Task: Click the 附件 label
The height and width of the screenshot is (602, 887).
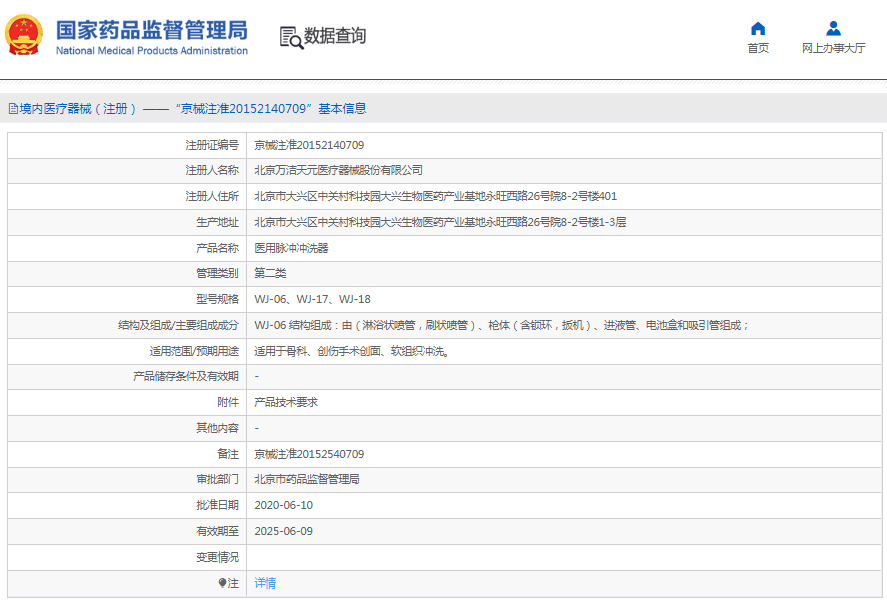Action: (228, 402)
